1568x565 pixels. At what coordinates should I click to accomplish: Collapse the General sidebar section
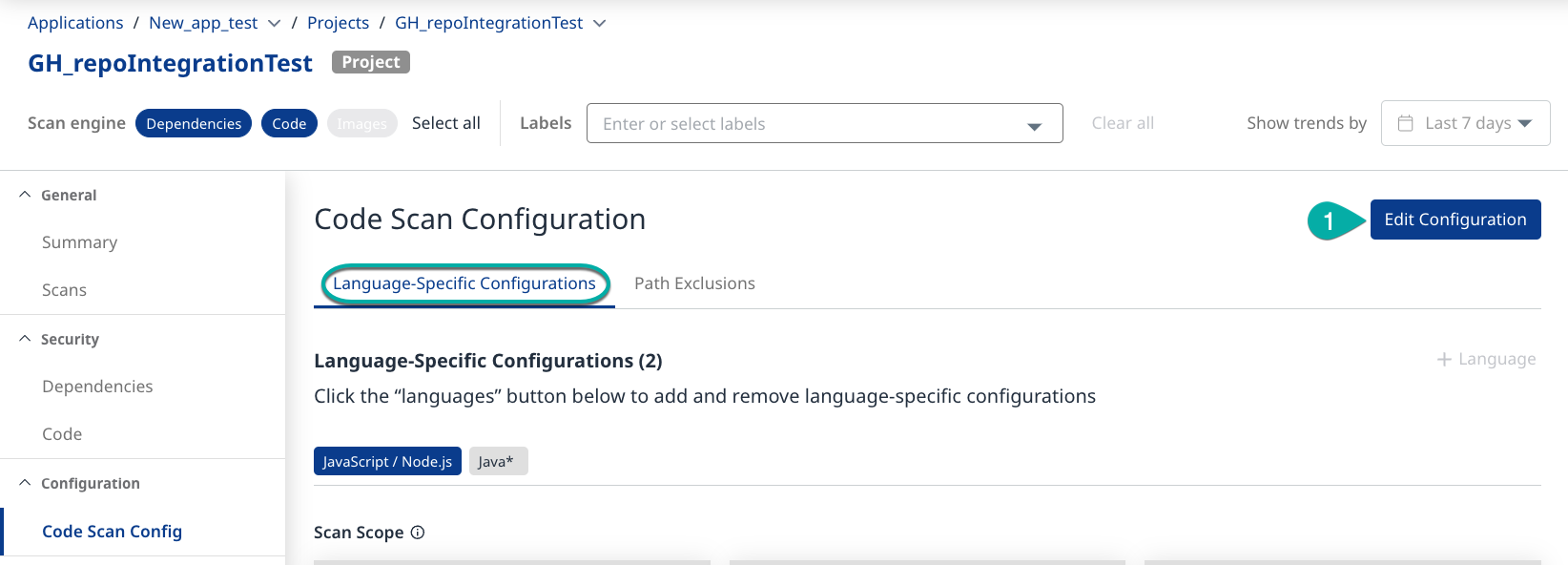pyautogui.click(x=25, y=194)
